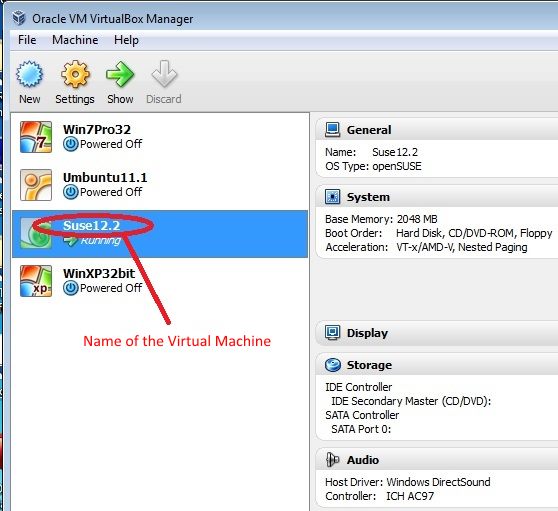Click the System section chip icon

pos(333,197)
